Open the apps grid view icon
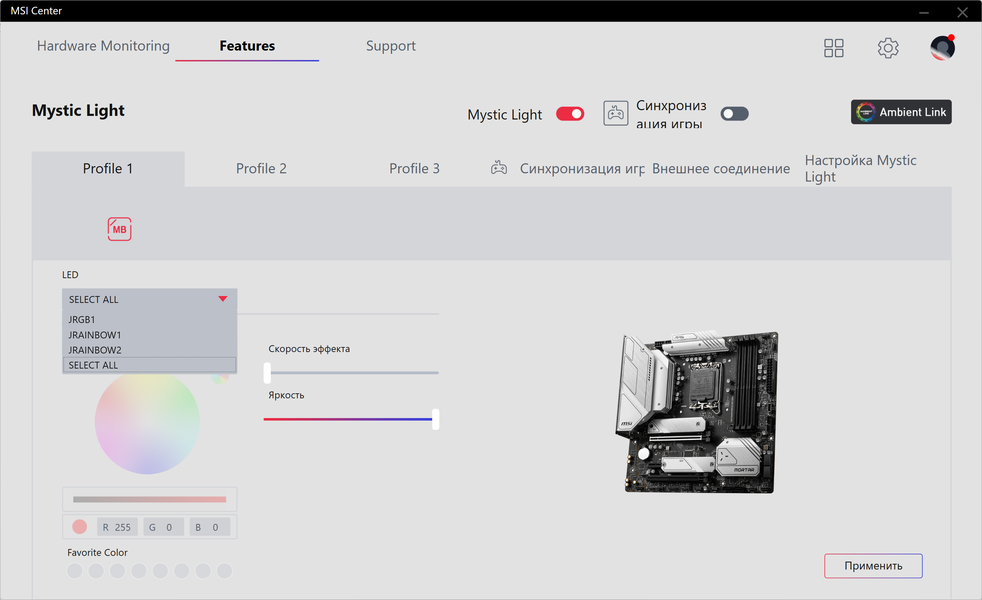982x600 pixels. (x=834, y=48)
